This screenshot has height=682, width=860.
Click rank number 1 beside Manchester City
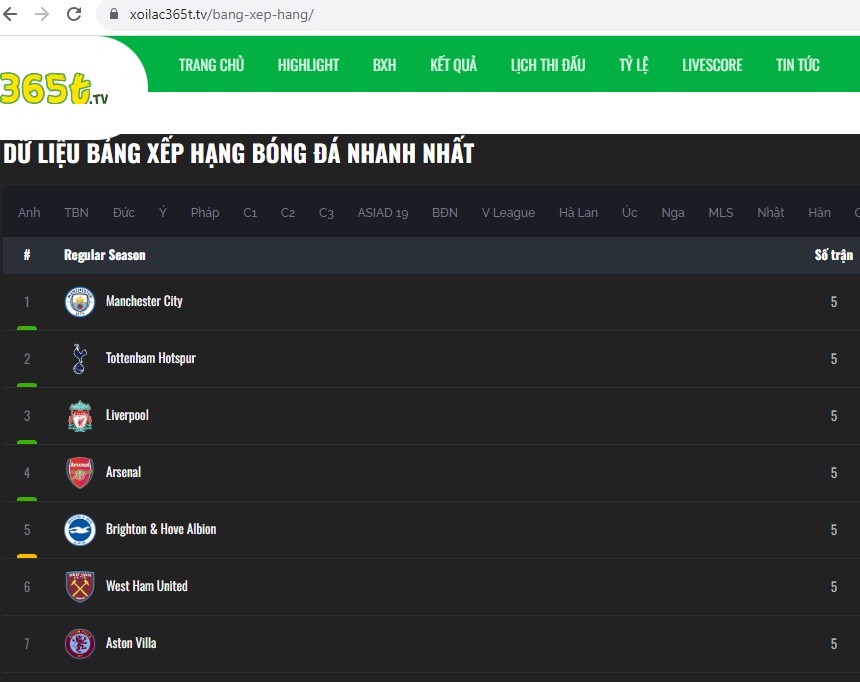27,302
